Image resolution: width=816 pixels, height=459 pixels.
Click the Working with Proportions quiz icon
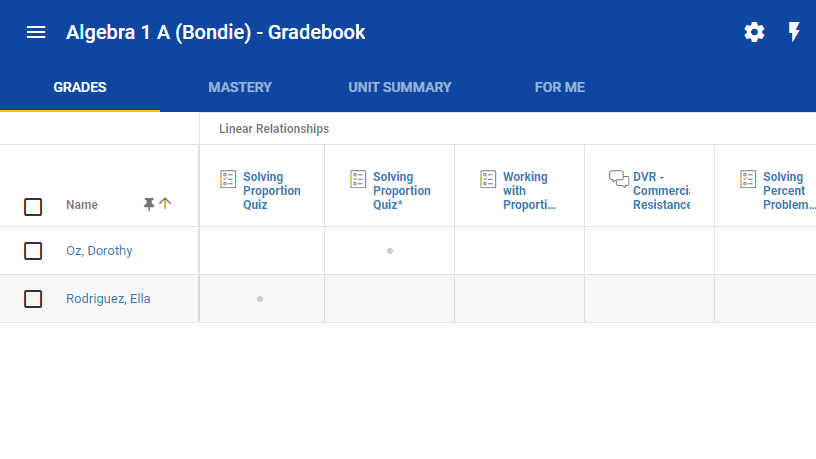tap(488, 179)
